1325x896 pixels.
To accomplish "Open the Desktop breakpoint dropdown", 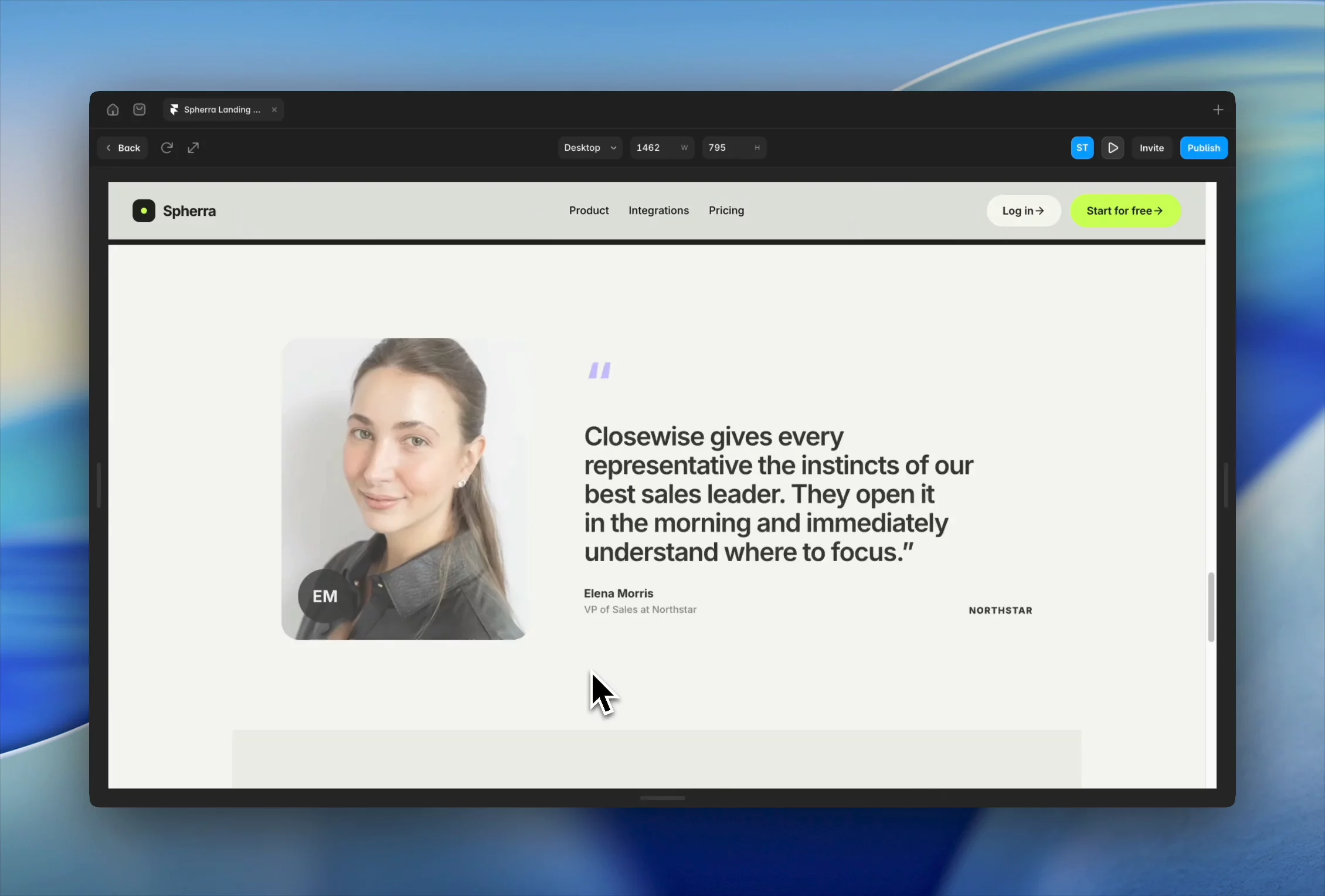I will tap(590, 148).
